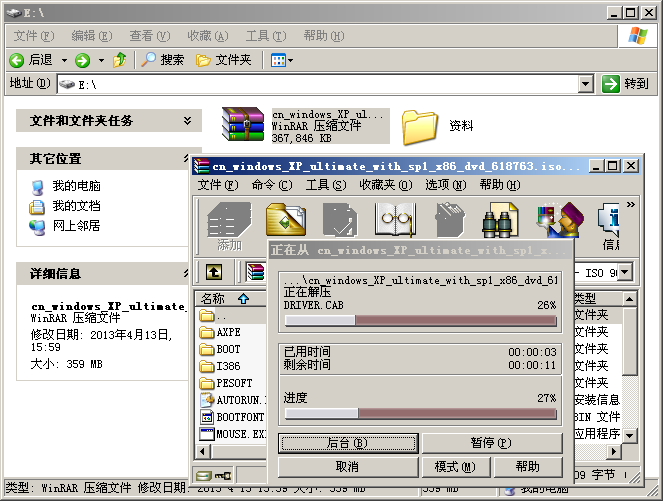The height and width of the screenshot is (501, 663).
Task: Click the DRIVER.CAB file progress bar
Action: (x=420, y=320)
